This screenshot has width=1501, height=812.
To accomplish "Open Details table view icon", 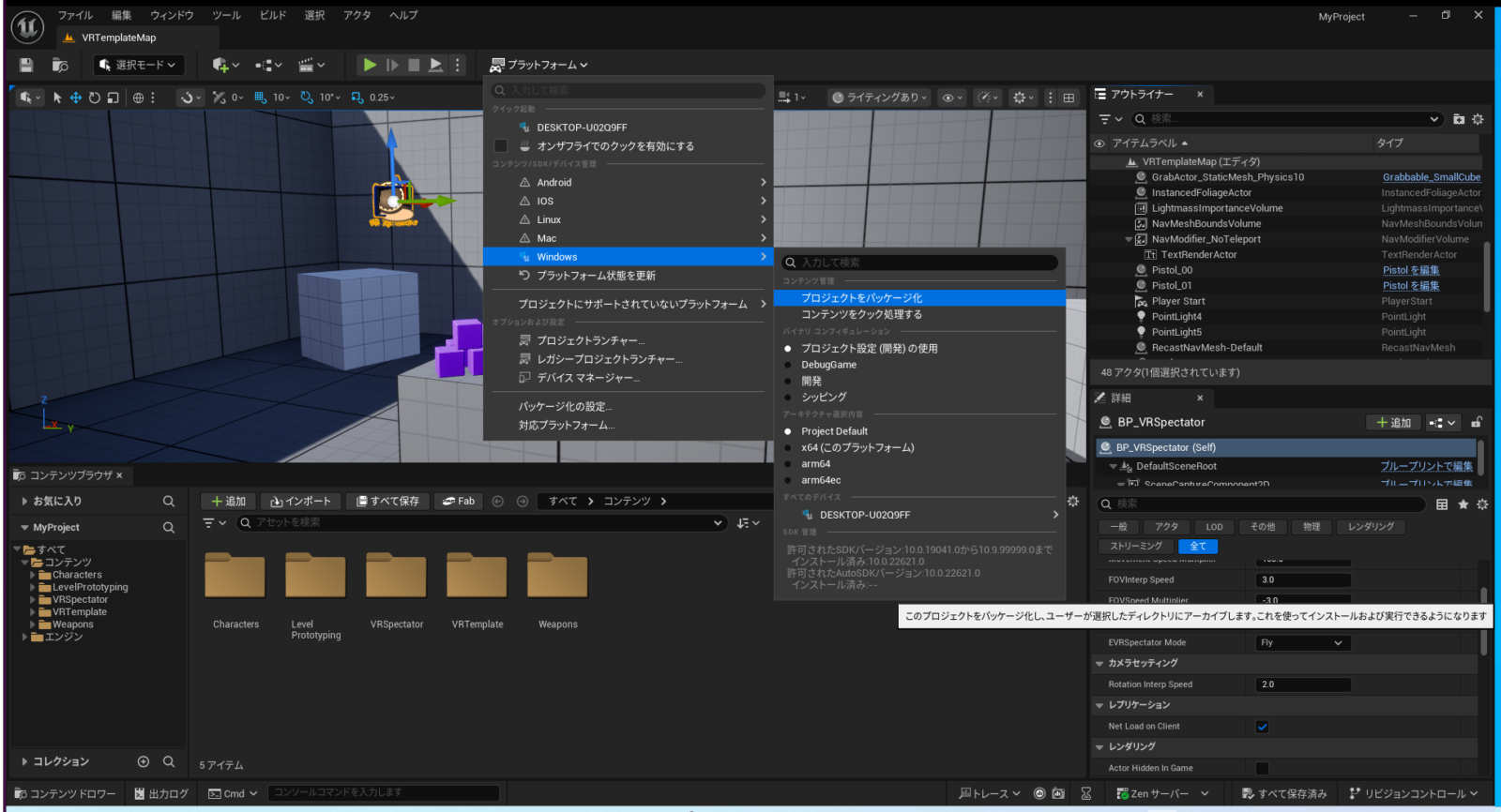I will (1443, 504).
